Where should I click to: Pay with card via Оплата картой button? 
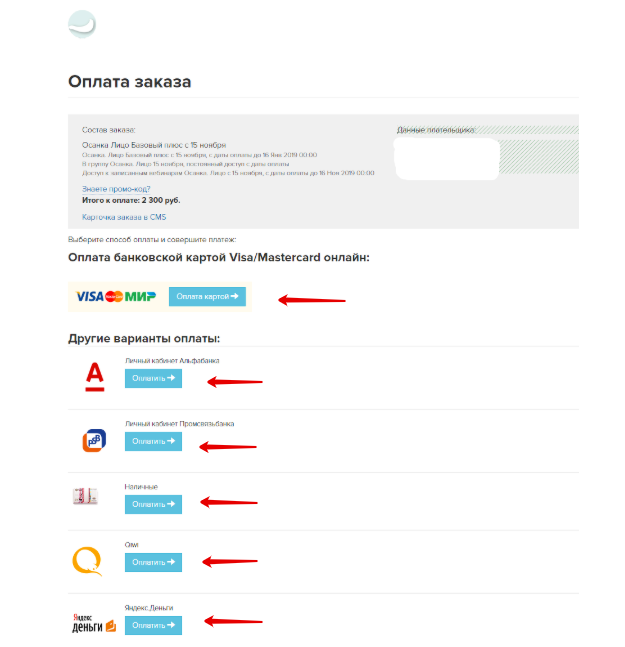point(207,297)
